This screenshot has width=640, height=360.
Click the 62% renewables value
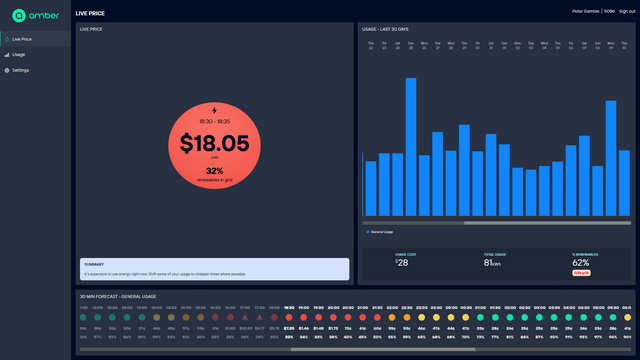(580, 263)
